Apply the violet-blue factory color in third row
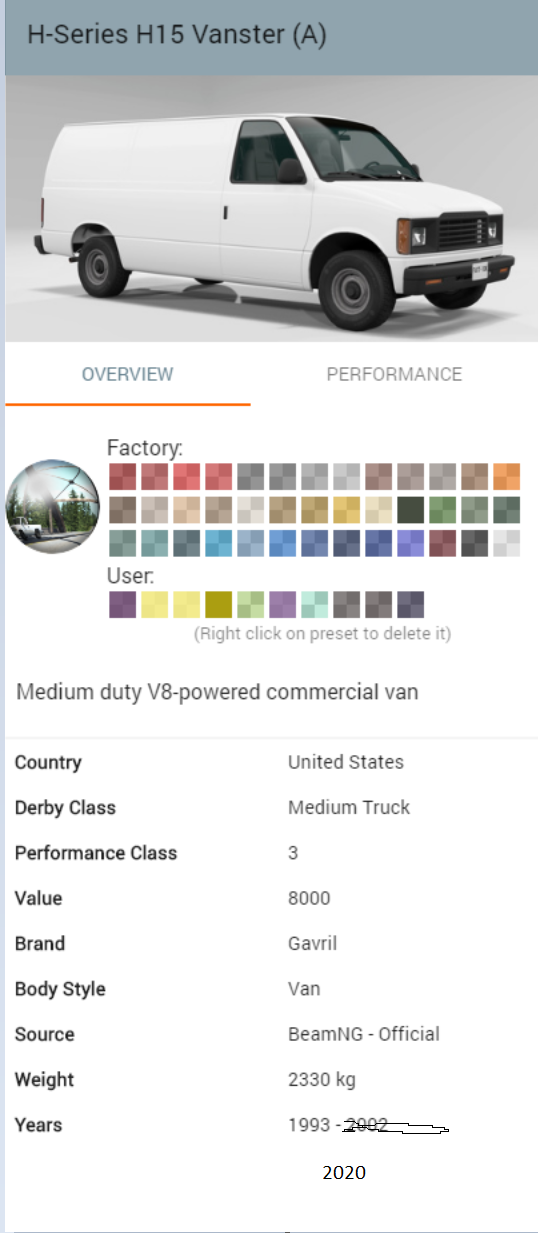 click(410, 543)
